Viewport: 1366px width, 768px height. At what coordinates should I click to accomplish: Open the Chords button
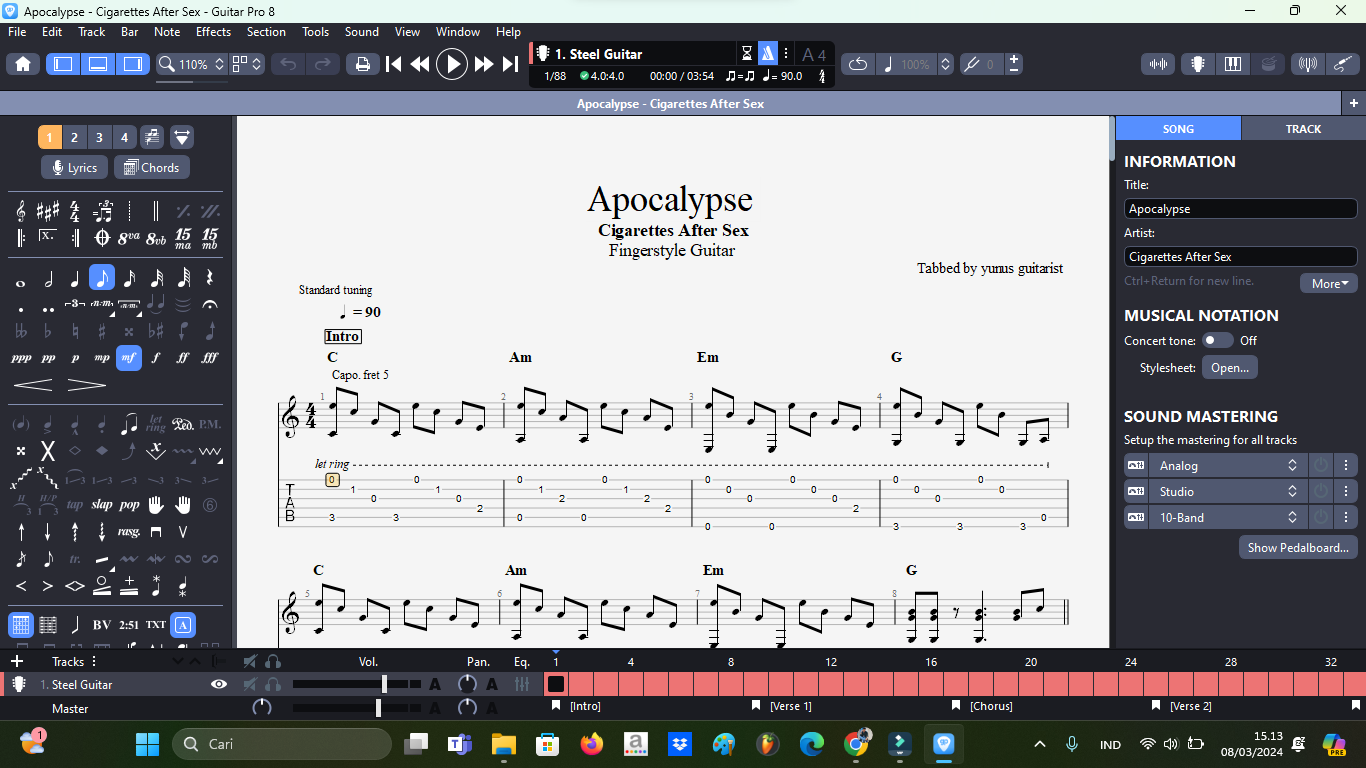click(x=152, y=168)
